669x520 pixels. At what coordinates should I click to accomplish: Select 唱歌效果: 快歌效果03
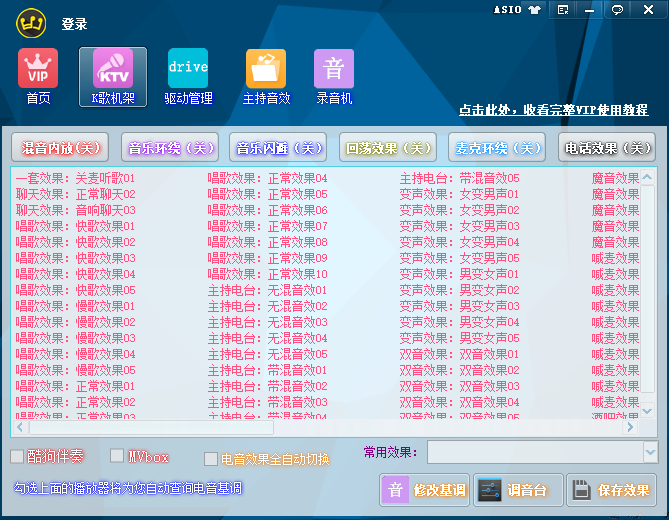[75, 258]
